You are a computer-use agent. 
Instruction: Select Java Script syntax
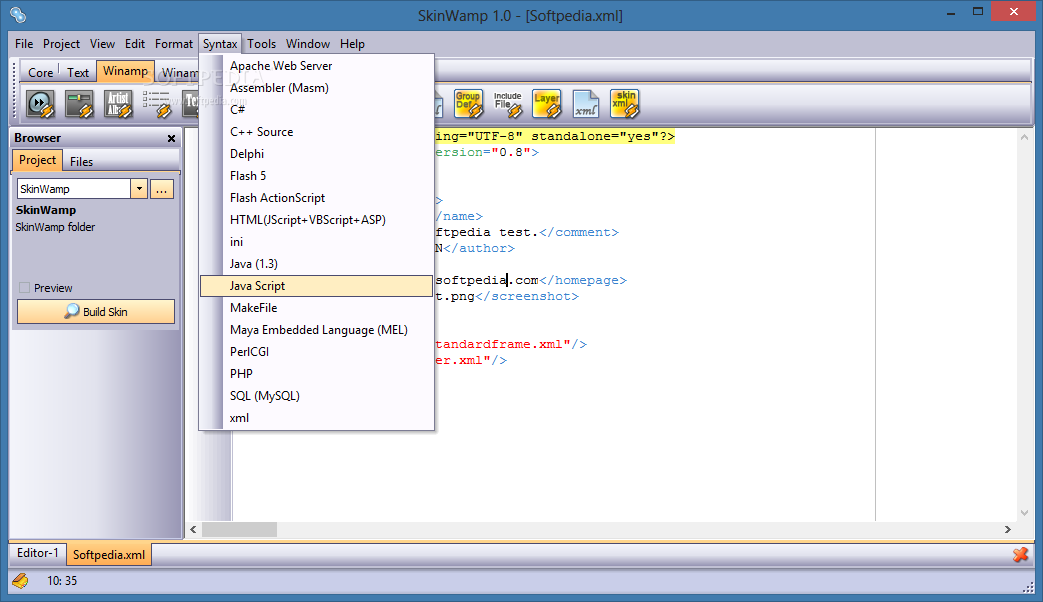[x=317, y=285]
